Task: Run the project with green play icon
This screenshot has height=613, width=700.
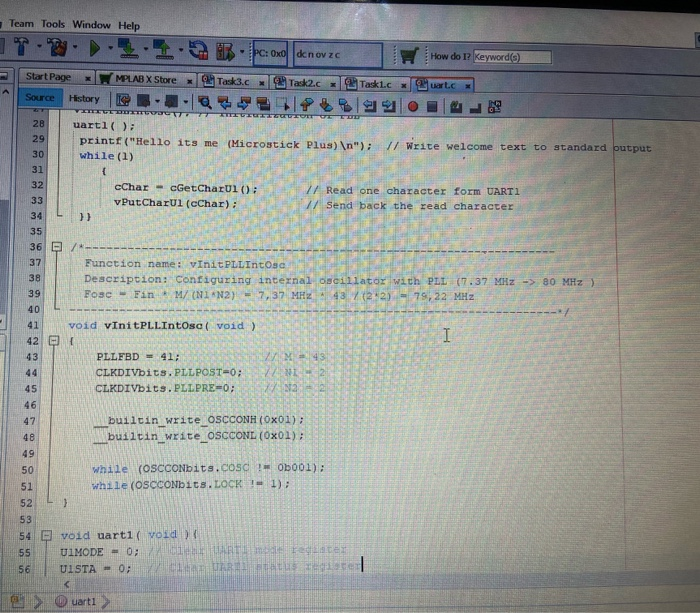Action: point(94,48)
